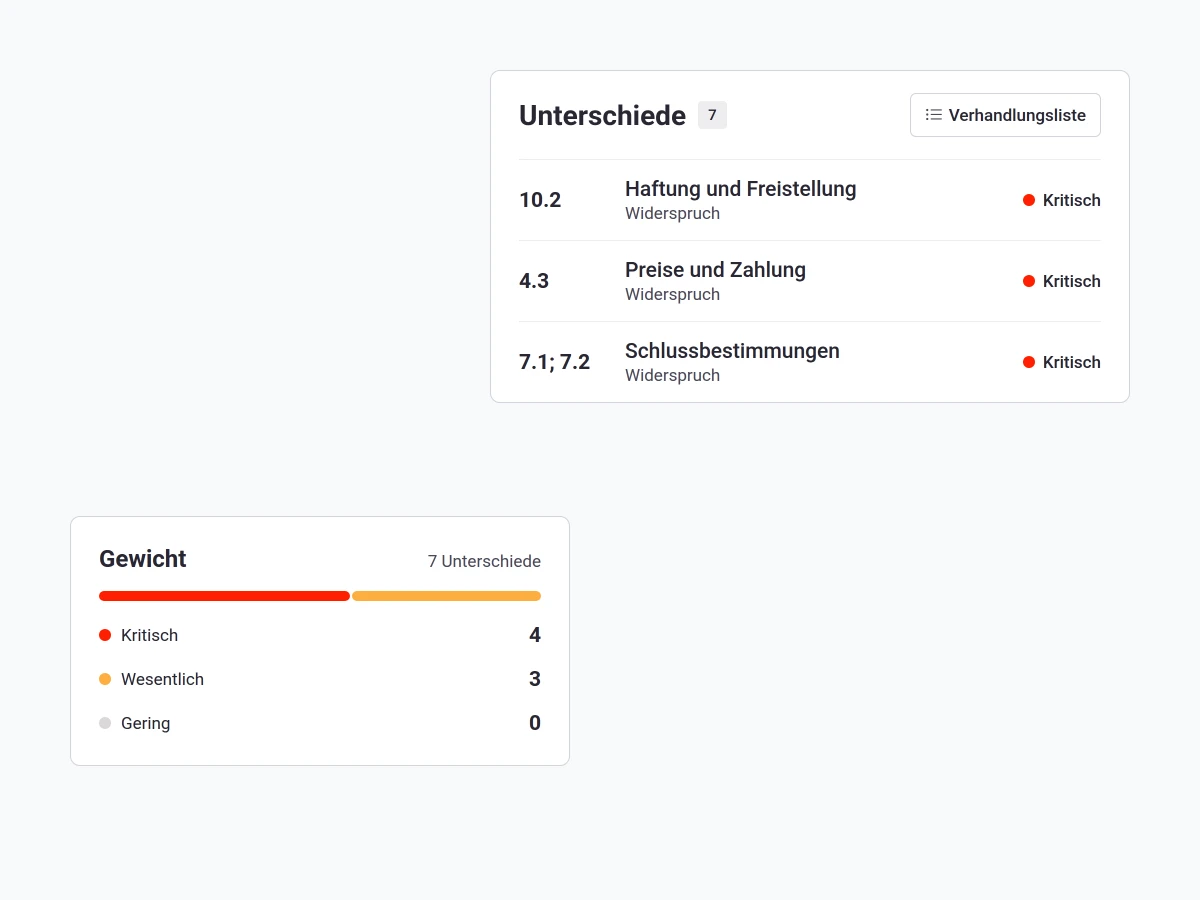Click the Wesentlich legend label

pyautogui.click(x=162, y=679)
